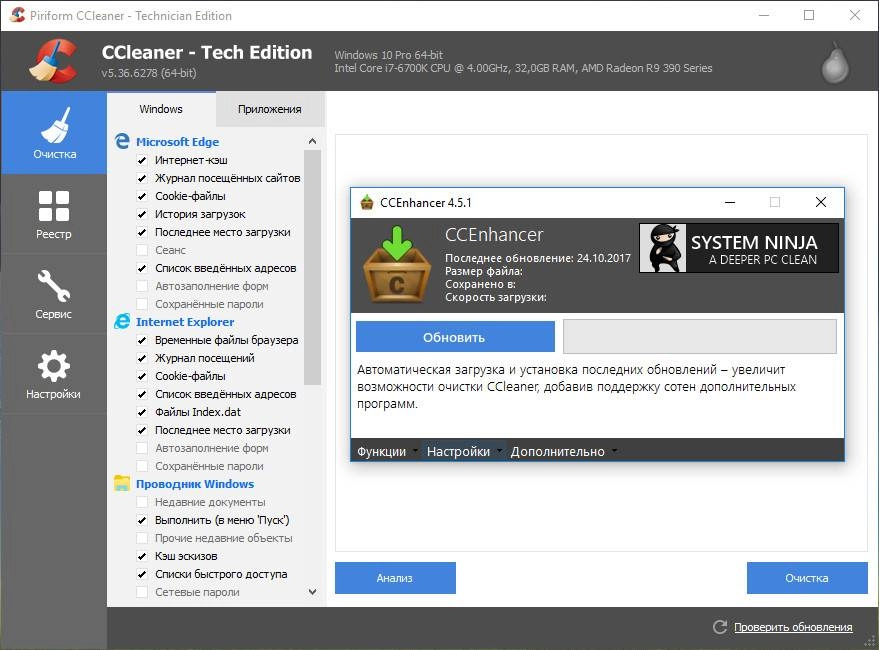
Task: Select the Microsoft Edge group header
Action: tap(177, 142)
